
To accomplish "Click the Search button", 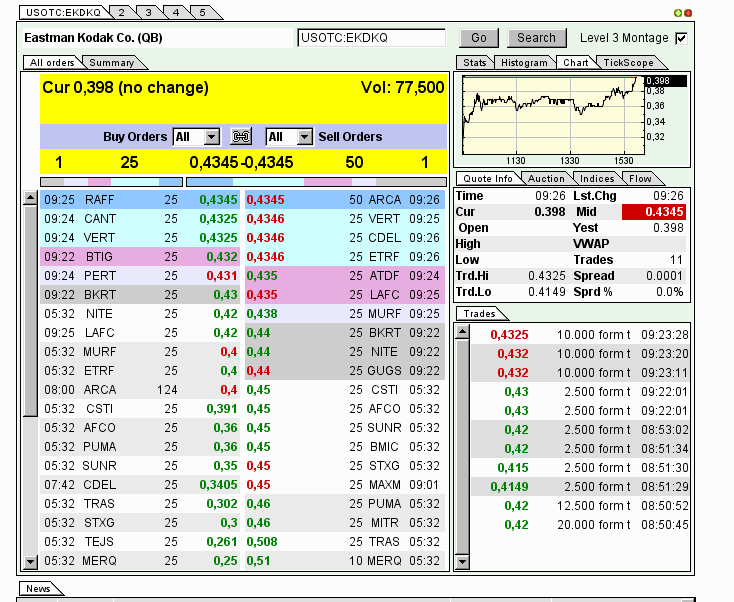I will 536,38.
